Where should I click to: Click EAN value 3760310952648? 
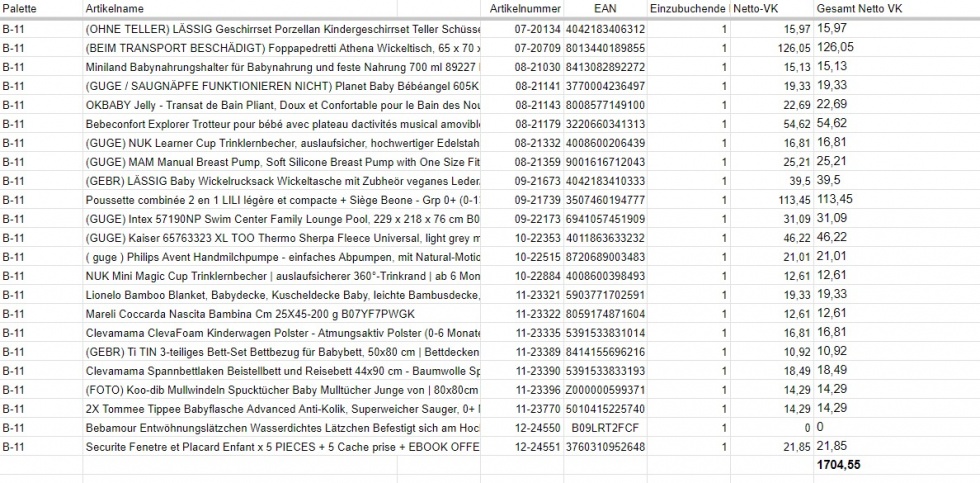coord(605,447)
